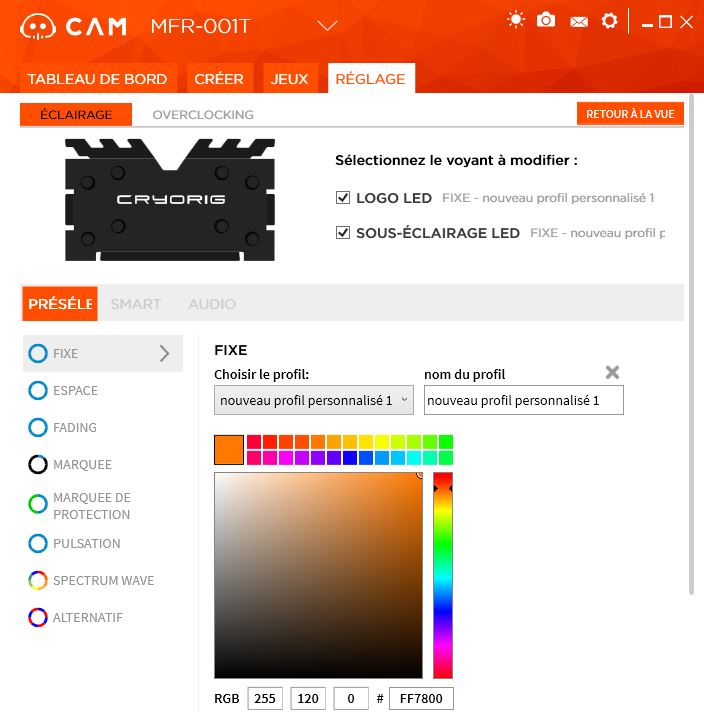This screenshot has height=712, width=704.
Task: Select the ALTERNATIF lighting mode
Action: pyautogui.click(x=103, y=618)
